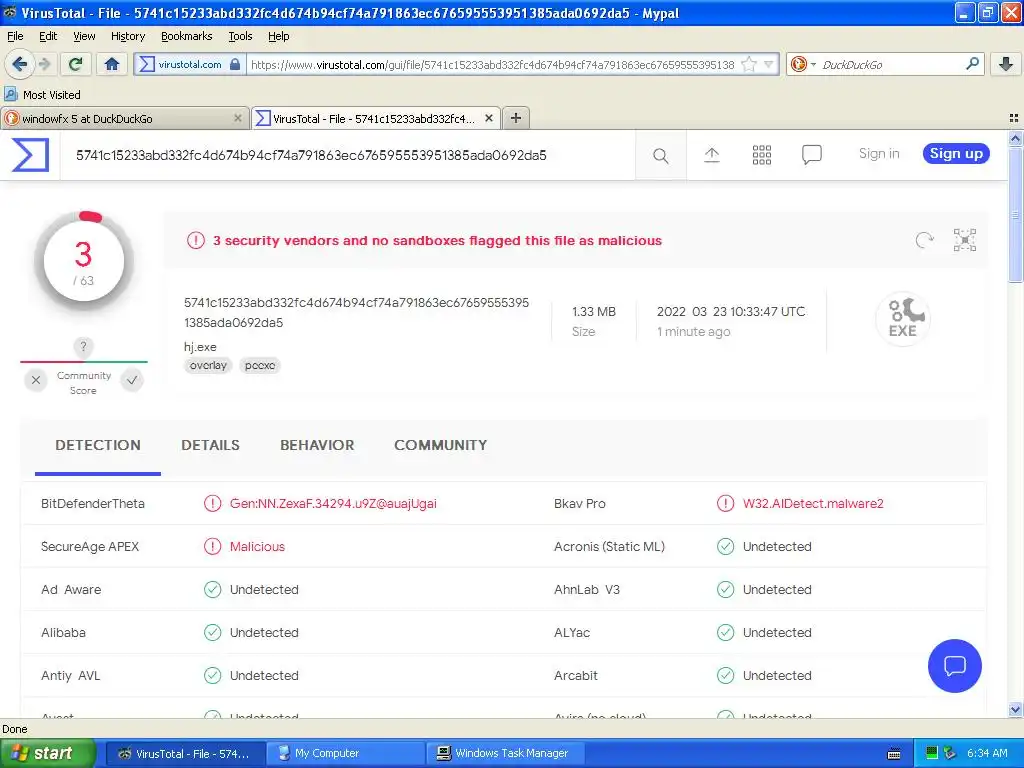
Task: Open the Most Visited bookmarks folder
Action: coord(43,95)
